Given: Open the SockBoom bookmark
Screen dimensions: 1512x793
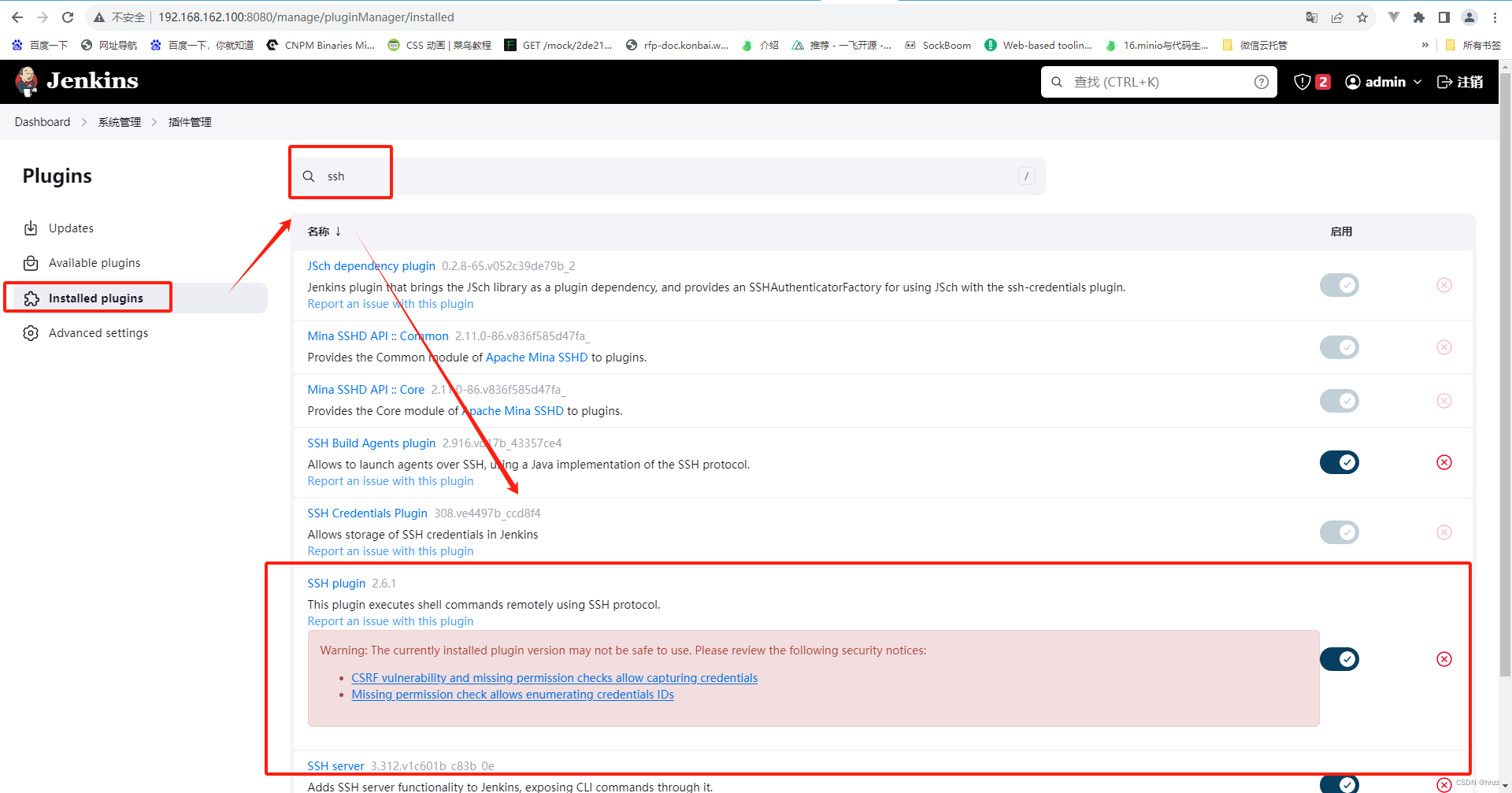Looking at the screenshot, I should [x=939, y=46].
